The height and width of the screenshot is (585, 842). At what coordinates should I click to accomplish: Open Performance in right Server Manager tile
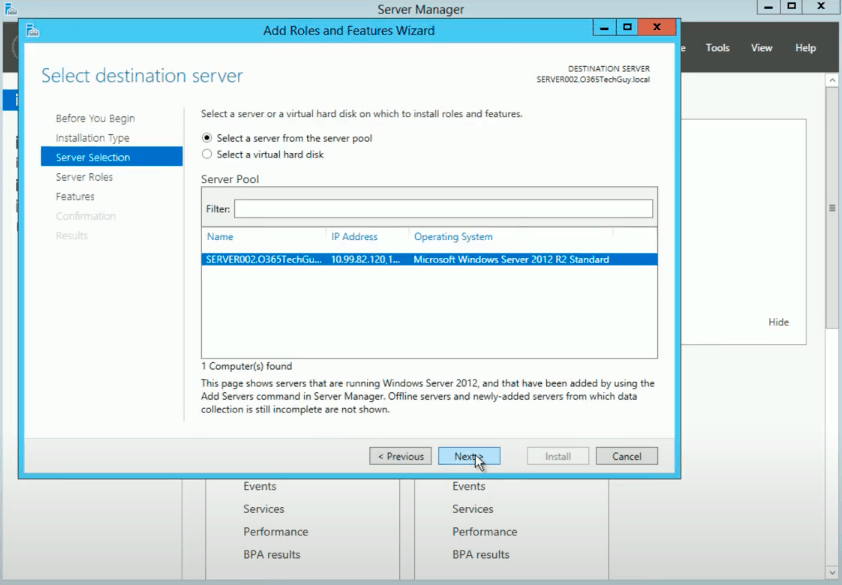484,531
